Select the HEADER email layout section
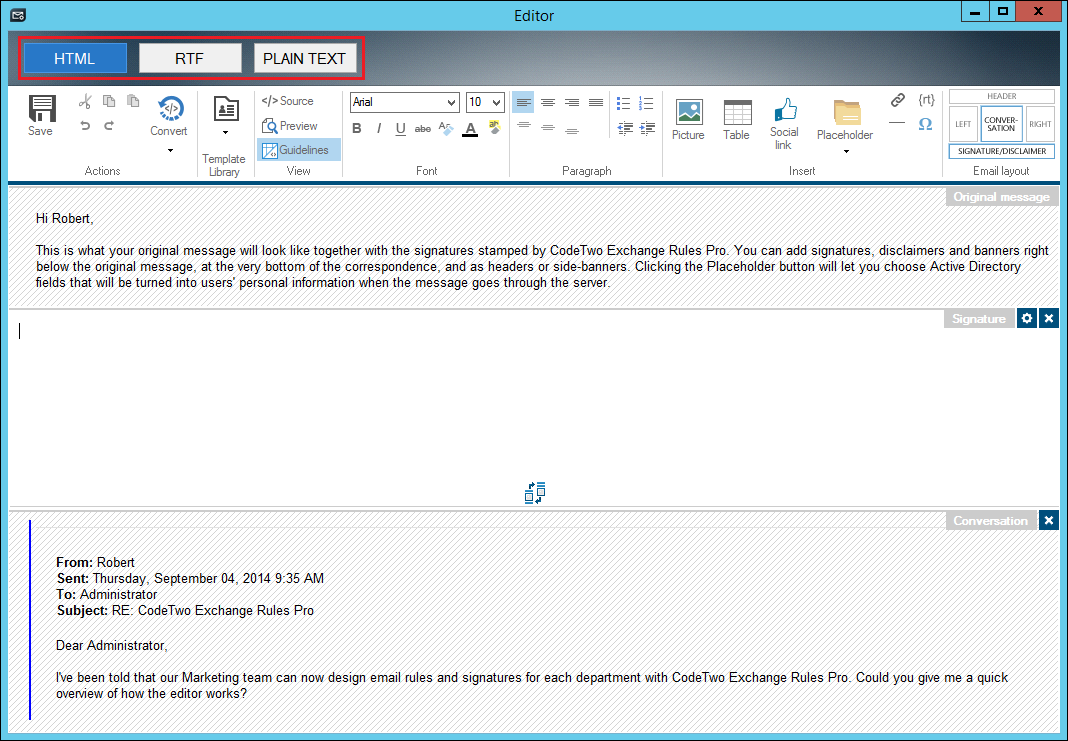This screenshot has height=741, width=1068. click(x=1001, y=97)
